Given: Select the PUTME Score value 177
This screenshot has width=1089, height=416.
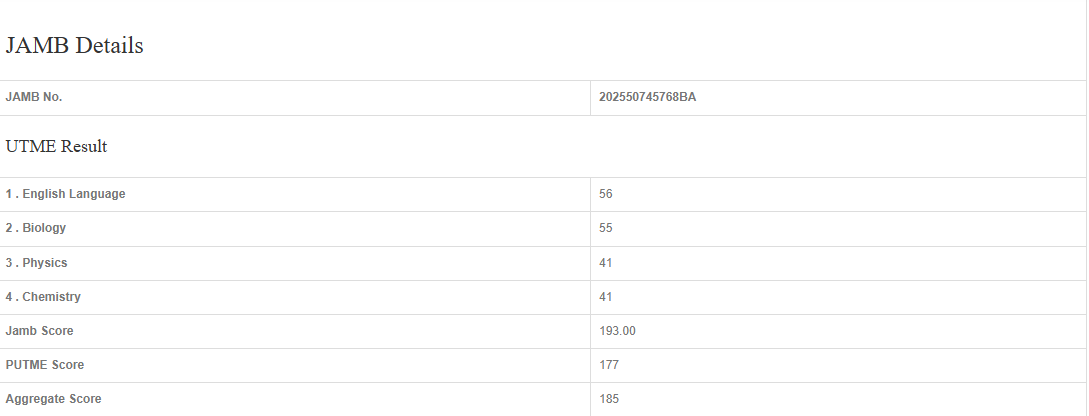Looking at the screenshot, I should (609, 365).
